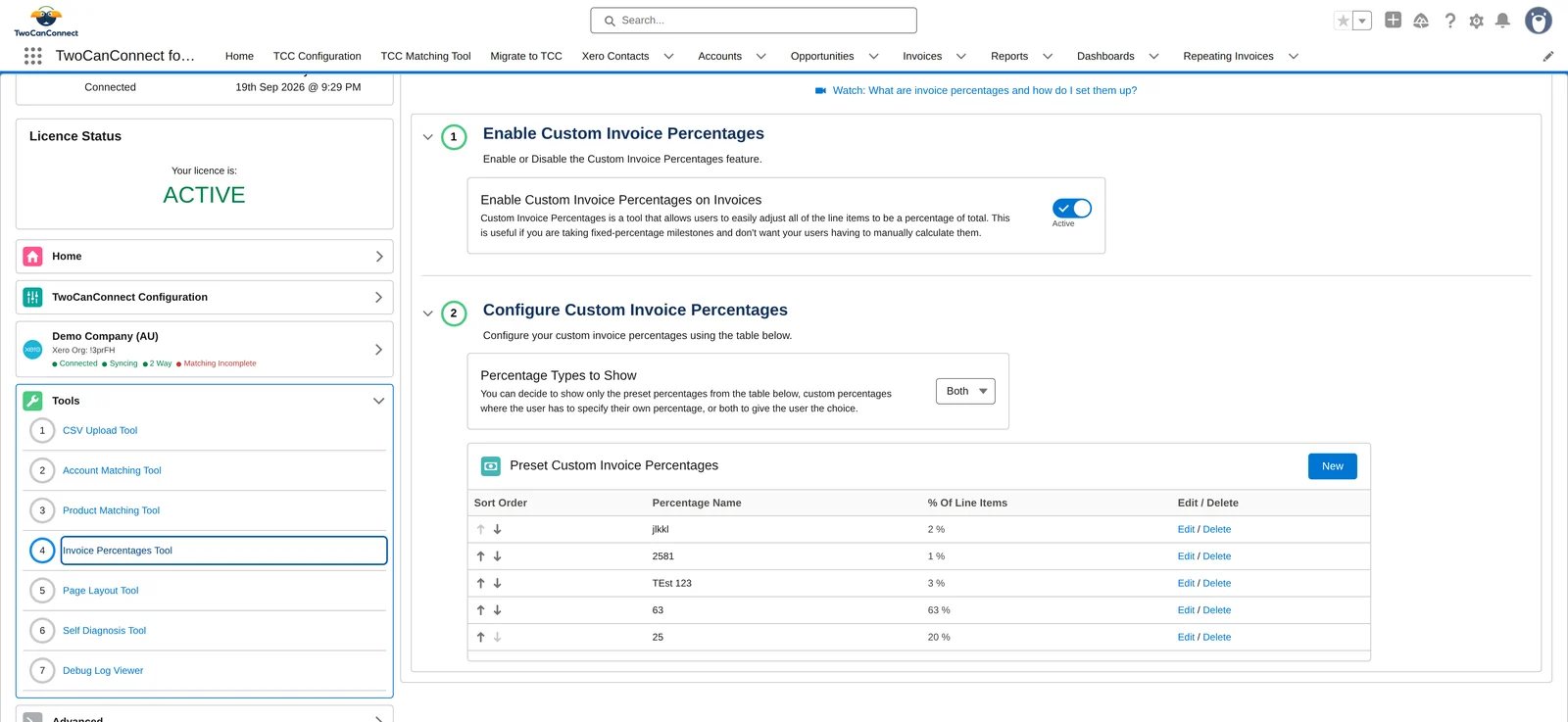Open the Debug Log Viewer
This screenshot has height=722, width=1568.
(x=103, y=671)
